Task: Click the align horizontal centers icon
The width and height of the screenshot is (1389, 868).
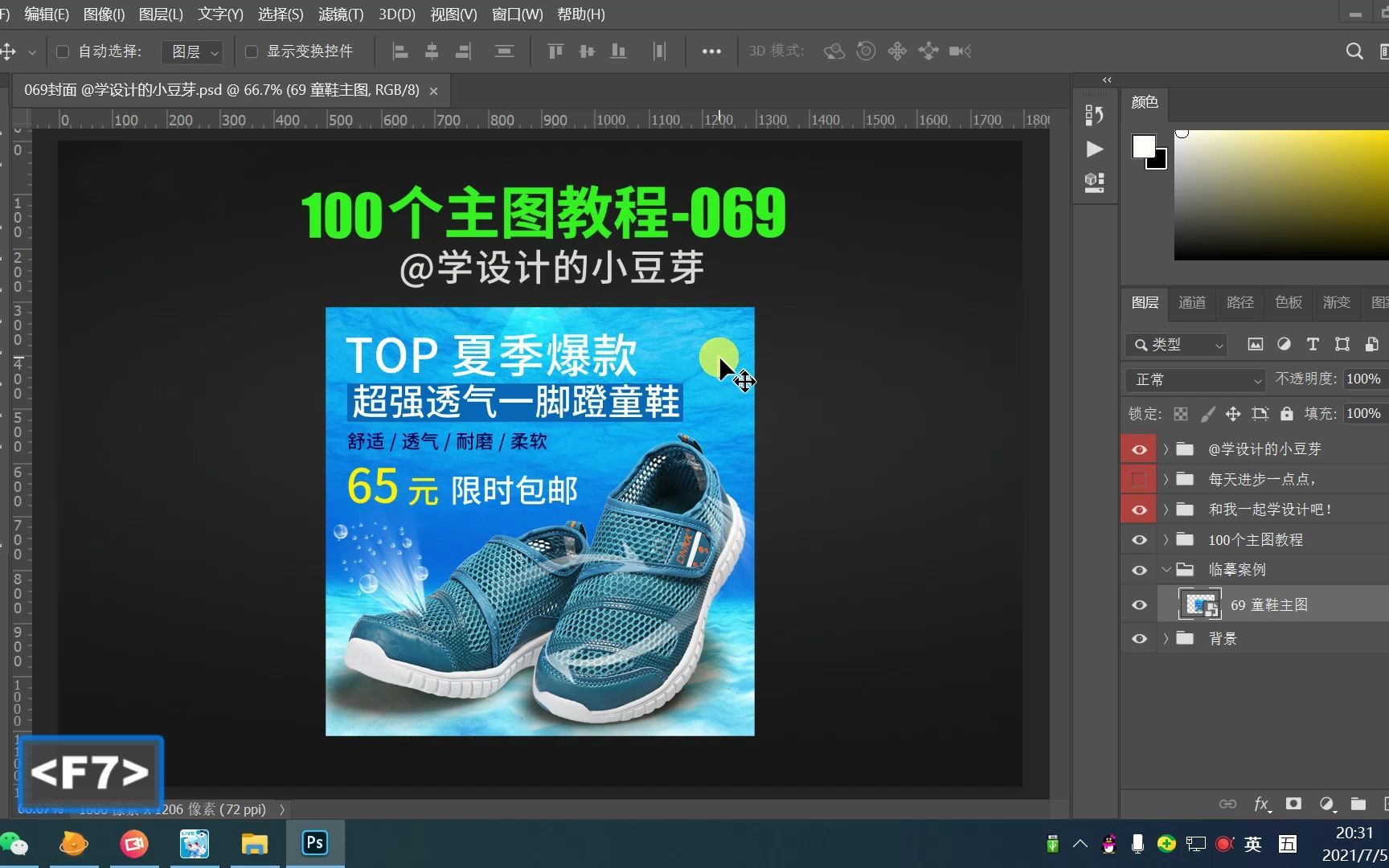Action: tap(432, 51)
